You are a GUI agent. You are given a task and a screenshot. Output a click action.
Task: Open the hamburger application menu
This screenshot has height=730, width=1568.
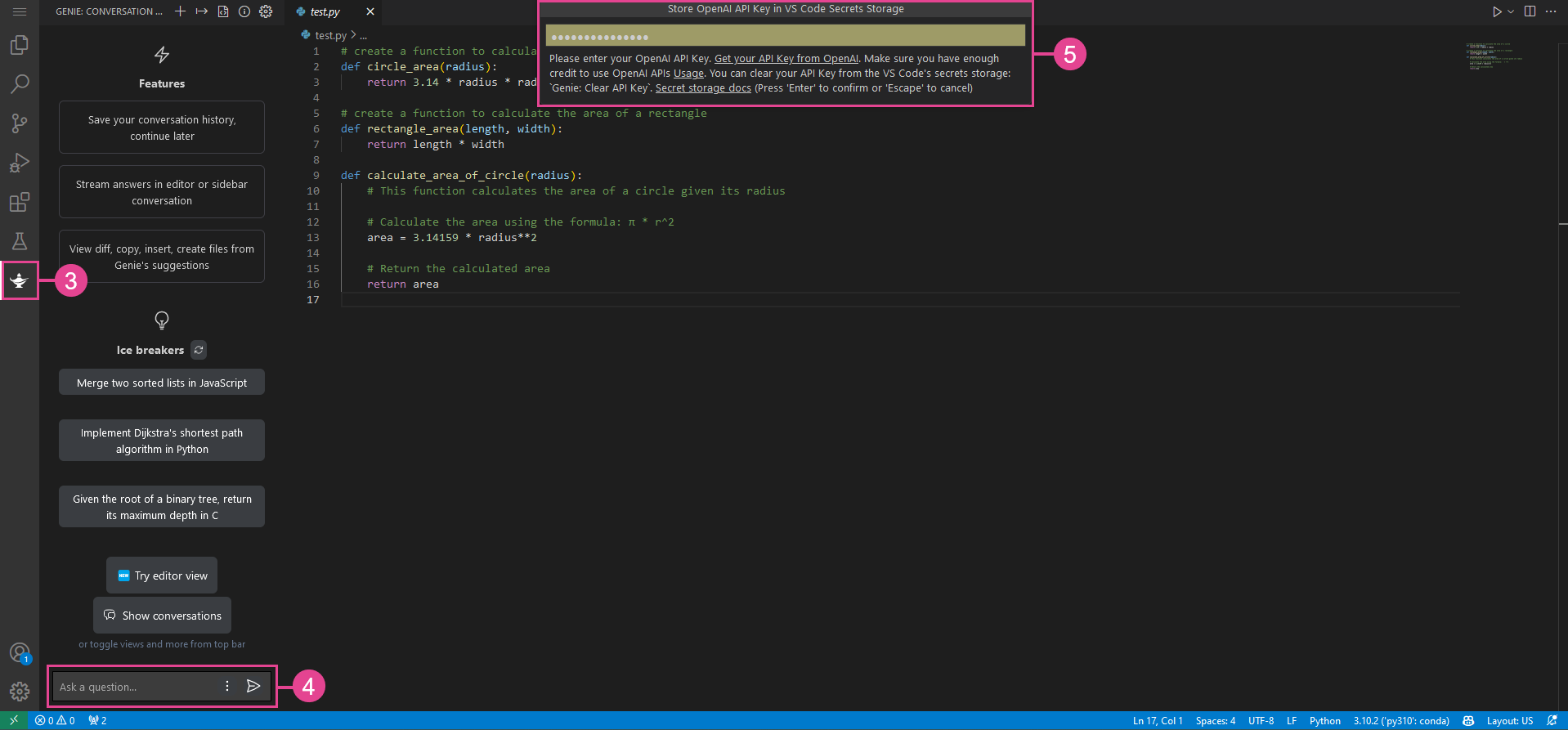[20, 11]
